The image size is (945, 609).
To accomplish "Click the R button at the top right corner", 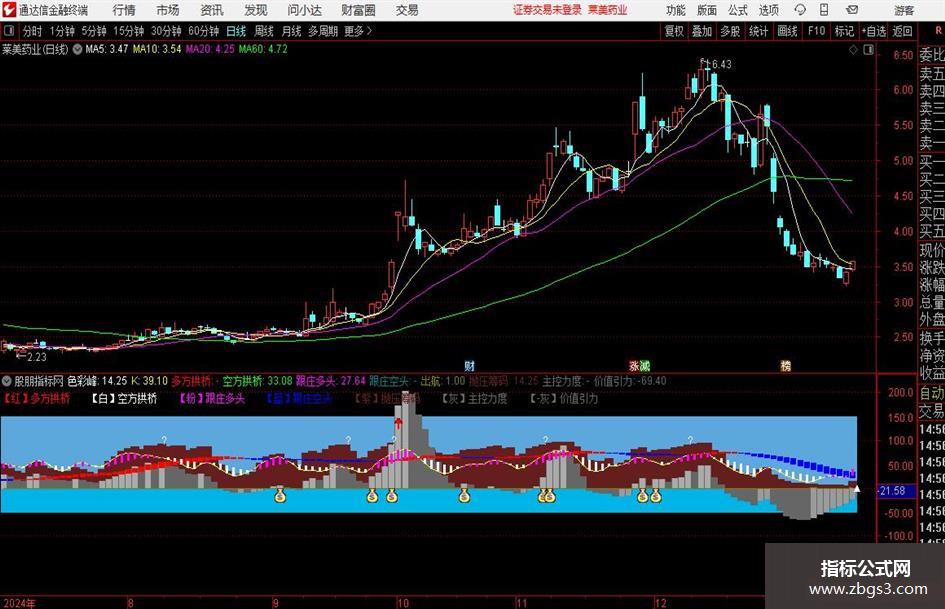I will click(938, 31).
